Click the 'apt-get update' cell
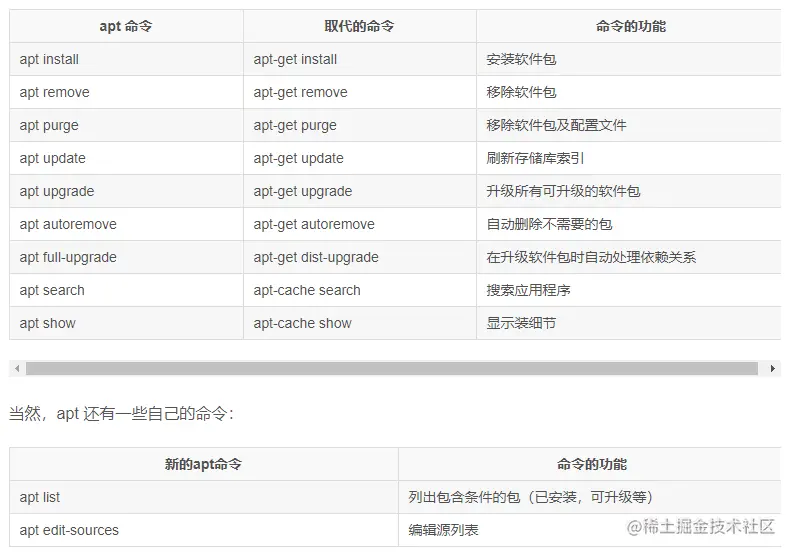This screenshot has height=553, width=792. (x=360, y=158)
